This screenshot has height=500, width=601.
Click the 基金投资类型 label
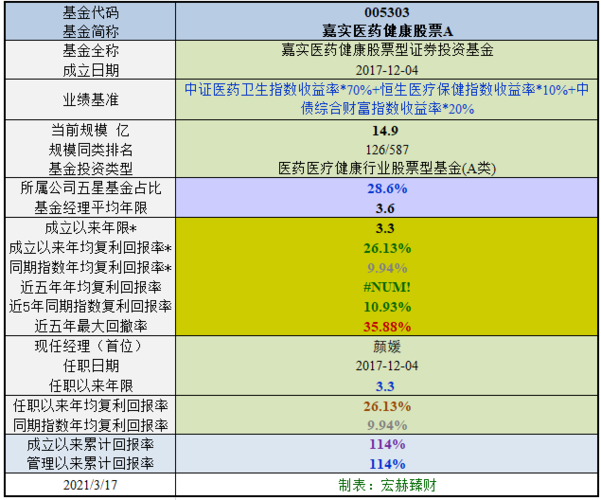[91, 168]
